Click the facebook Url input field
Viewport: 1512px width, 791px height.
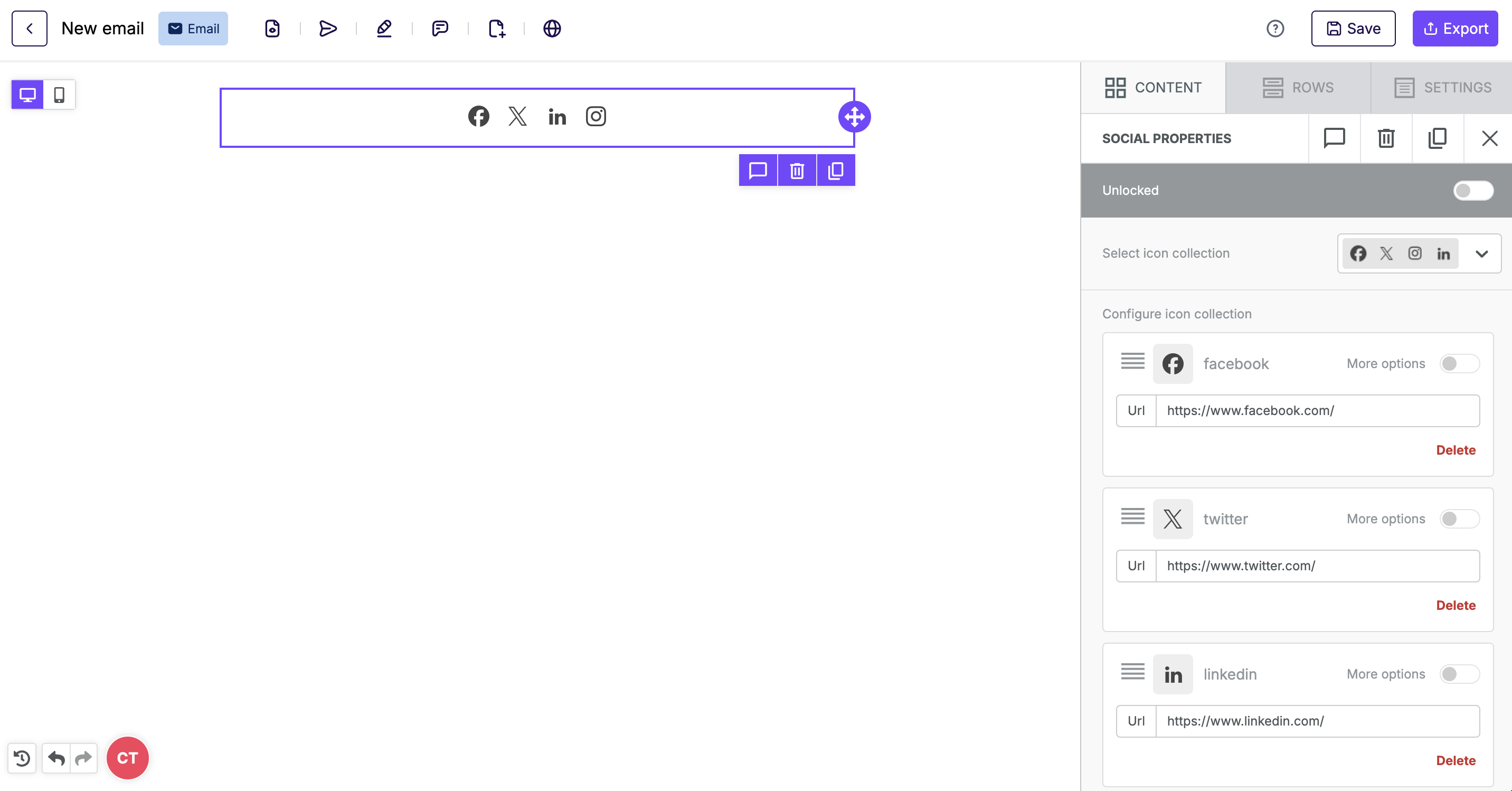[1317, 410]
